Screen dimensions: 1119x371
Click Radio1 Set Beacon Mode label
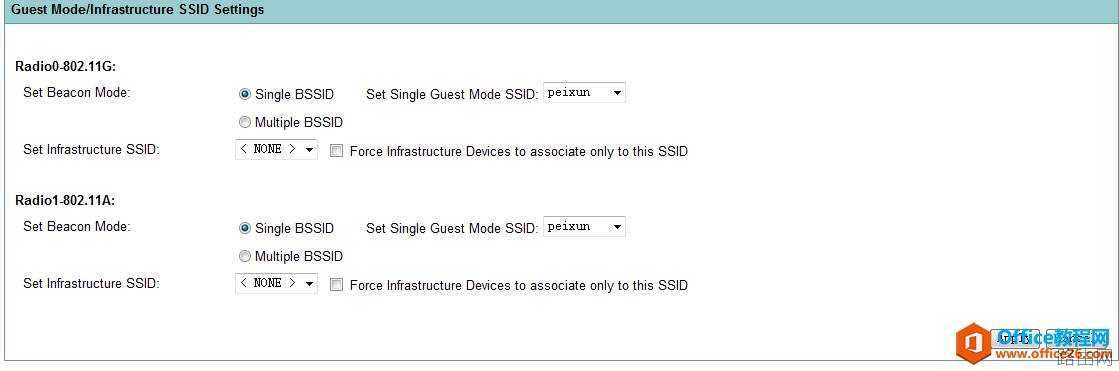click(77, 226)
